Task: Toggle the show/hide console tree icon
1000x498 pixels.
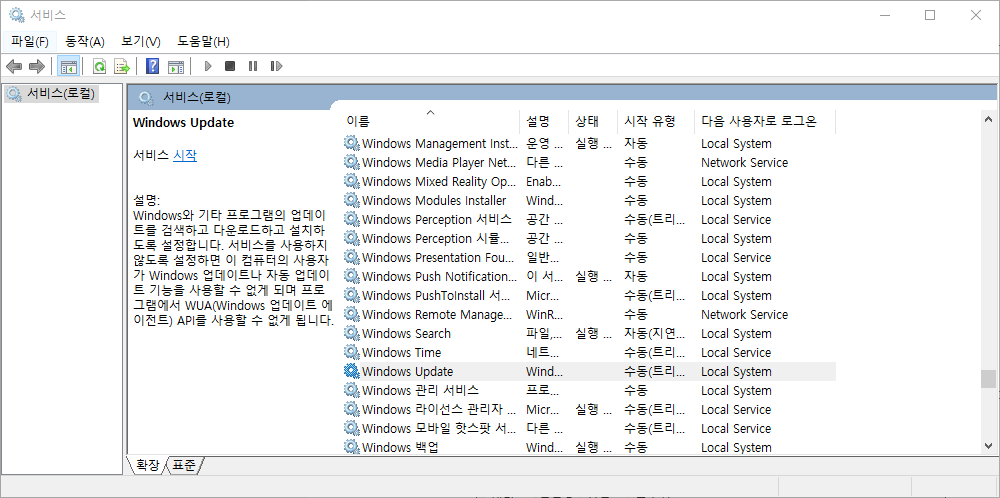Action: pos(68,66)
